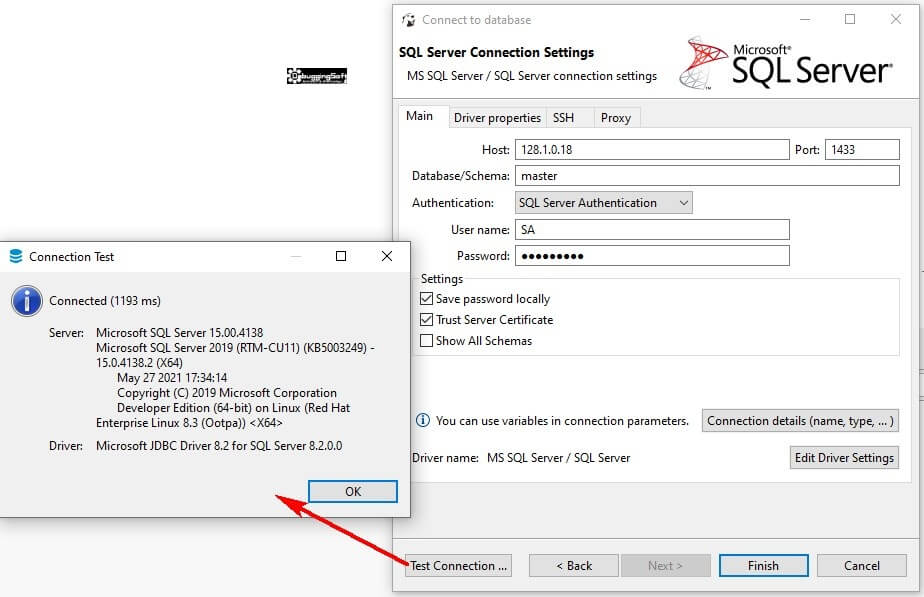Close the Connection Test dialog
The height and width of the screenshot is (597, 924).
coord(387,256)
